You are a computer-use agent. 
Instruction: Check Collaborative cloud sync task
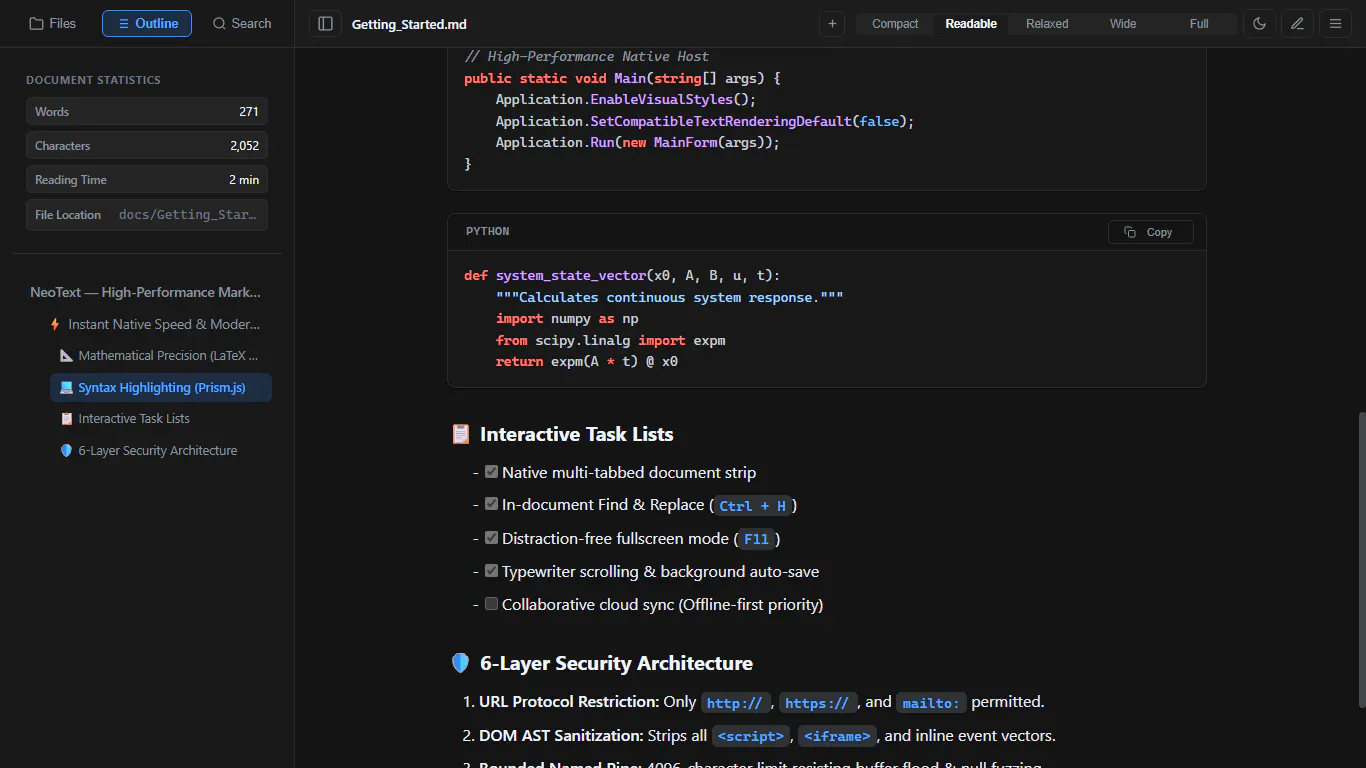pyautogui.click(x=491, y=604)
